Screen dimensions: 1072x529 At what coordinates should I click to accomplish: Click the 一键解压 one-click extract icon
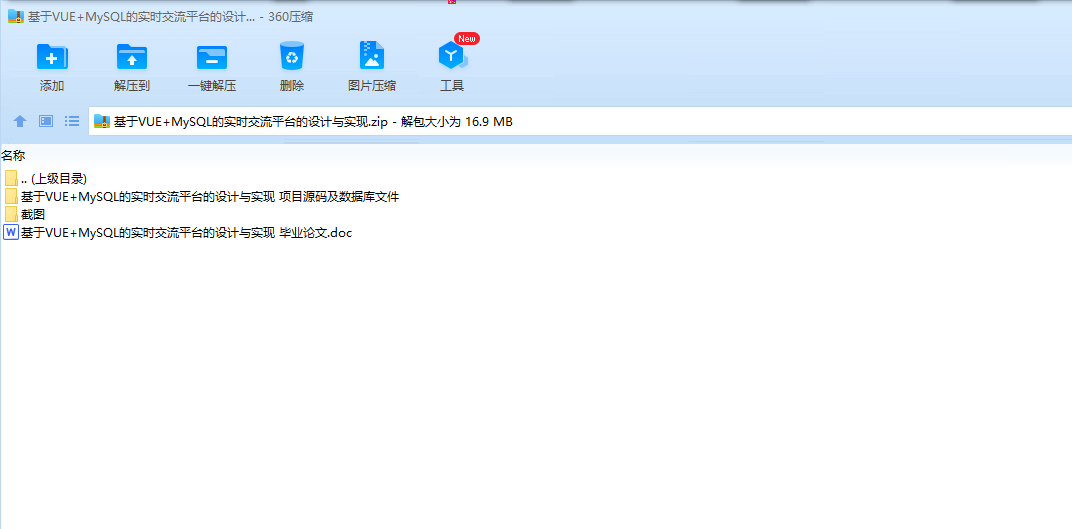[x=212, y=57]
